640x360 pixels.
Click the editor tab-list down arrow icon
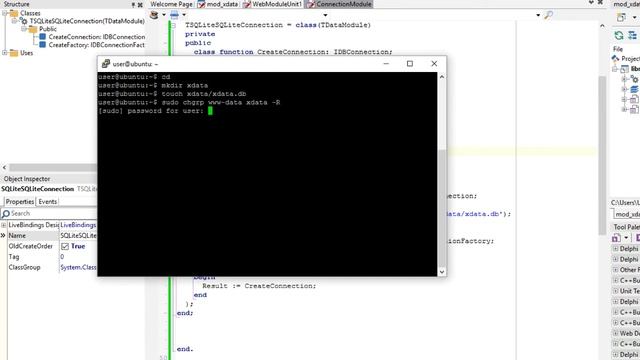591,3
